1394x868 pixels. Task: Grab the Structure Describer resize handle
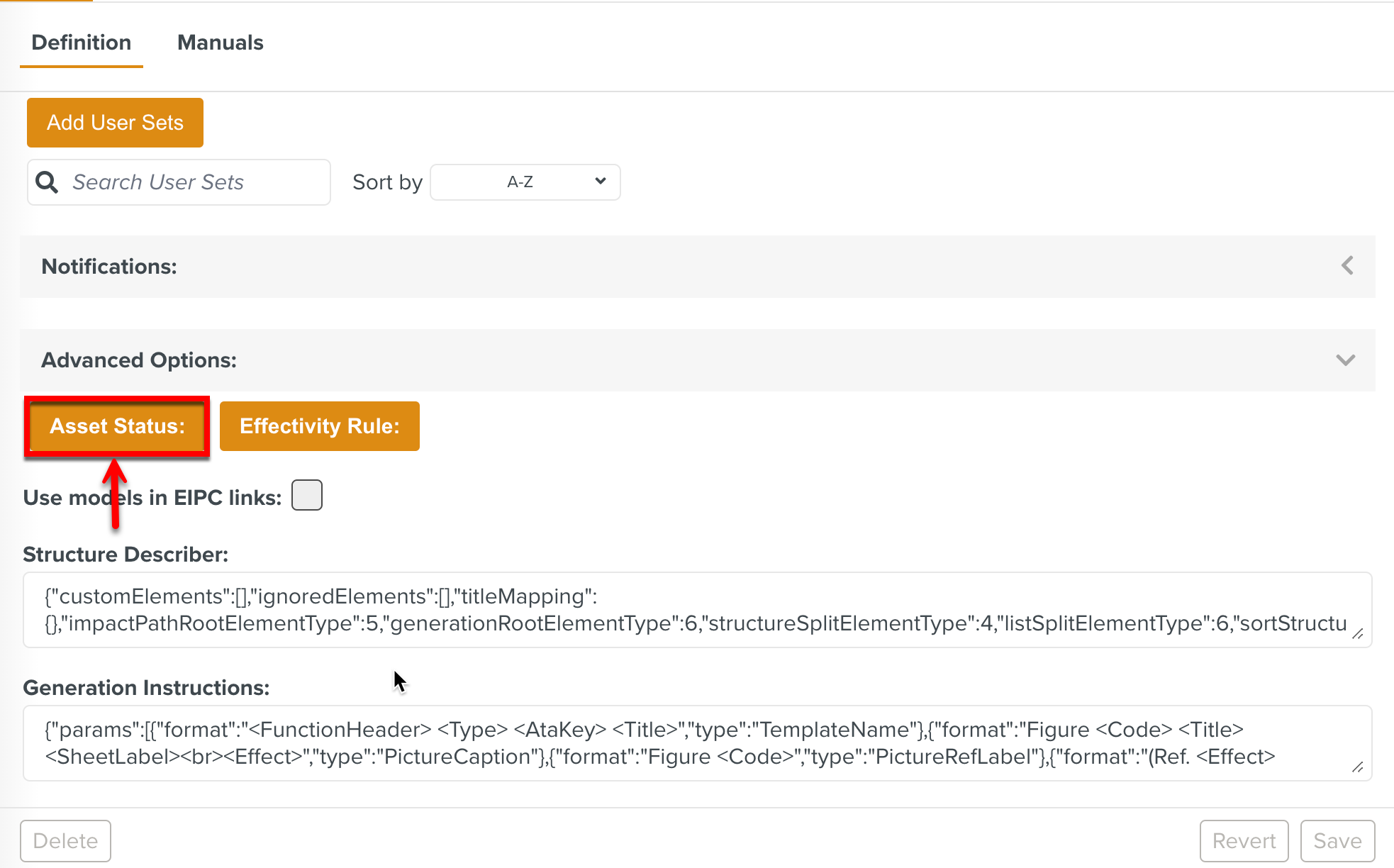click(x=1357, y=633)
